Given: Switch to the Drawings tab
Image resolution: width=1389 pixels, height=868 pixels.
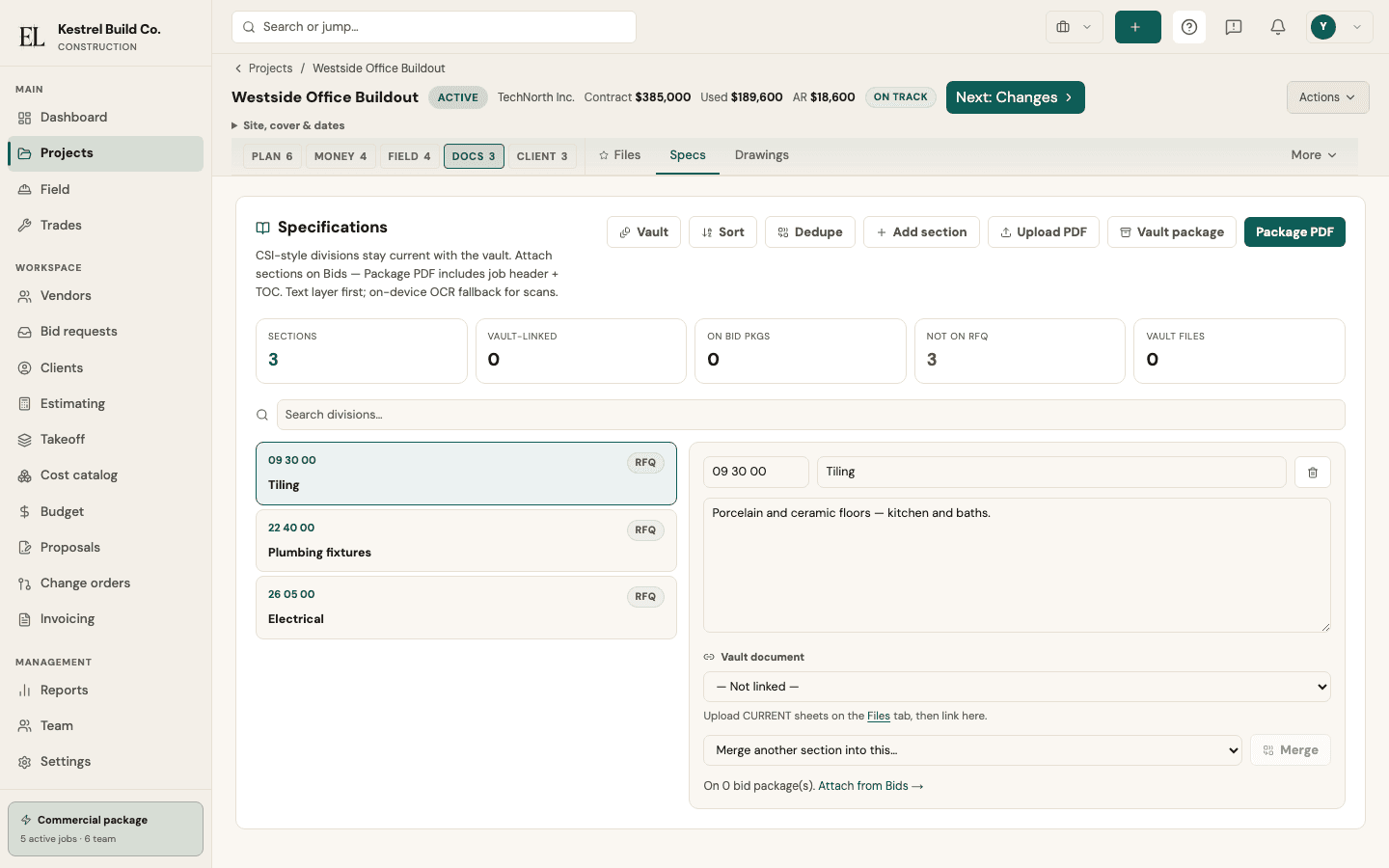Looking at the screenshot, I should point(762,155).
